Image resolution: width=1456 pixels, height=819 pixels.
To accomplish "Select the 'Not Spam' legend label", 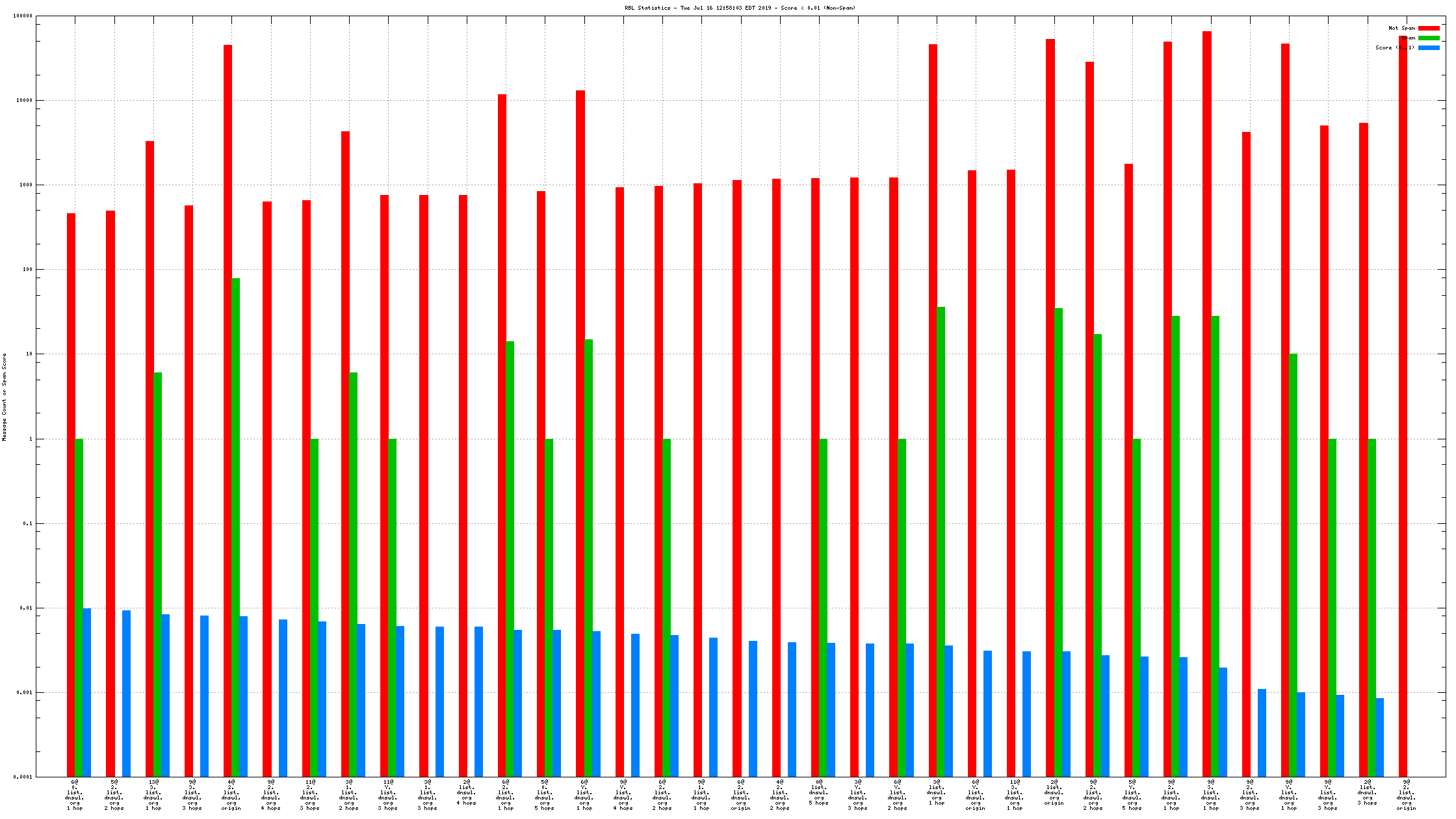I will click(x=1401, y=28).
